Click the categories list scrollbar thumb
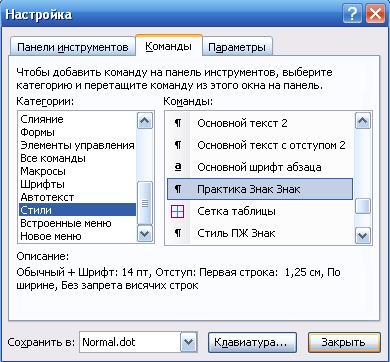The image size is (390, 362). tap(145, 203)
